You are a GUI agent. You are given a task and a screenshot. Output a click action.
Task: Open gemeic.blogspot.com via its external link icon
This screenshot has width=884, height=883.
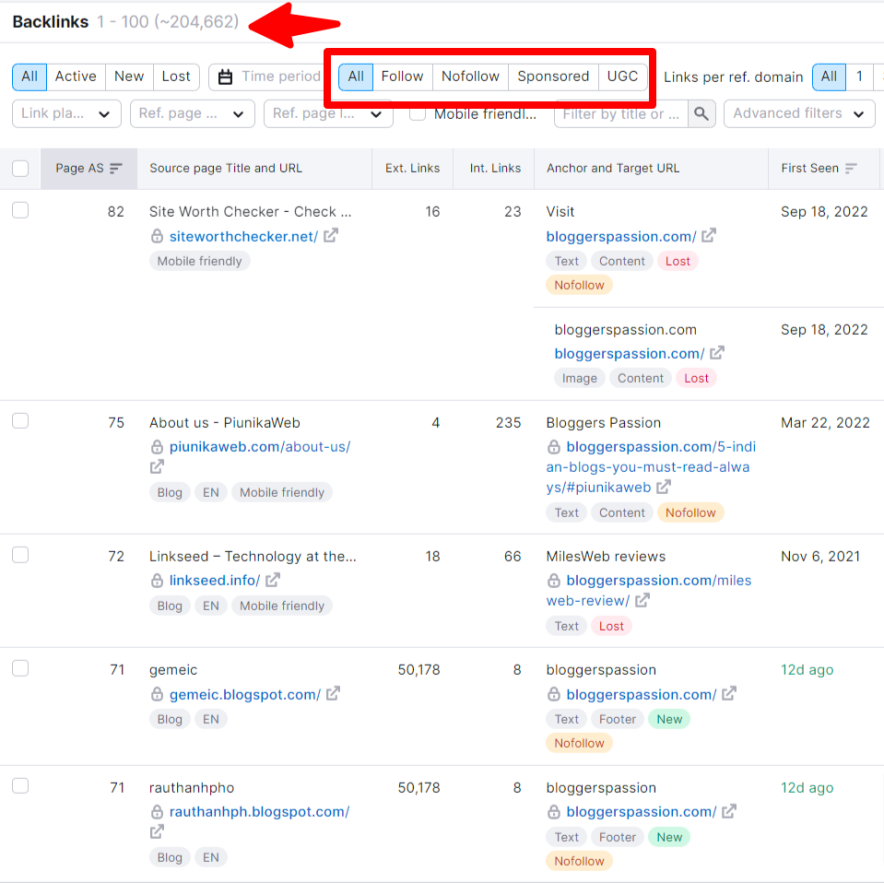330,694
